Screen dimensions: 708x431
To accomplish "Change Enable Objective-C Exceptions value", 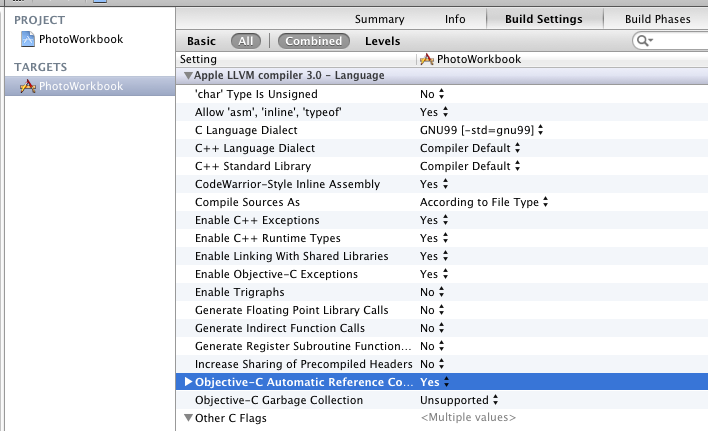I will coord(434,274).
